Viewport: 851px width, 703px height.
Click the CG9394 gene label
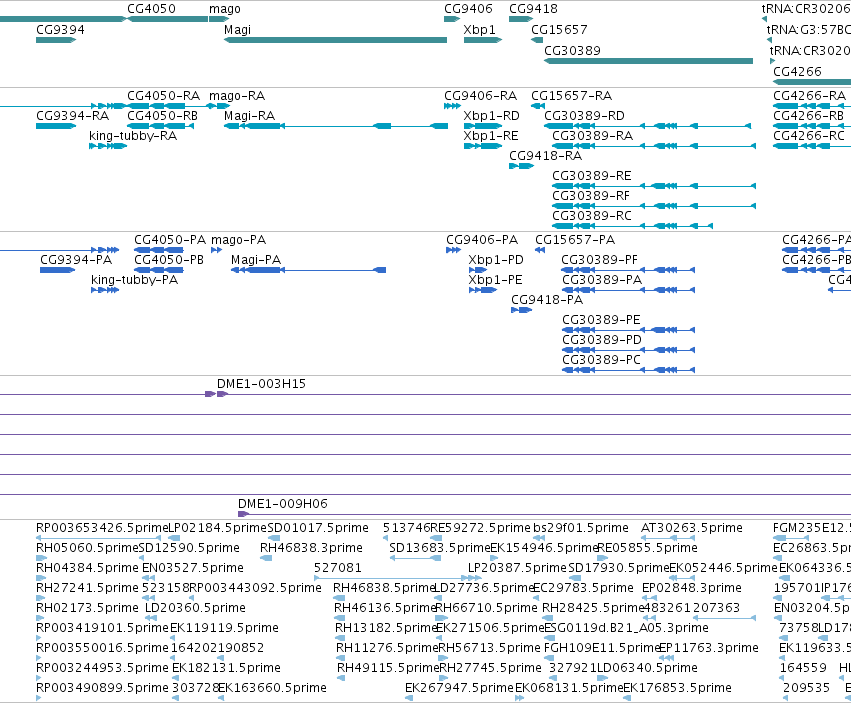(60, 30)
